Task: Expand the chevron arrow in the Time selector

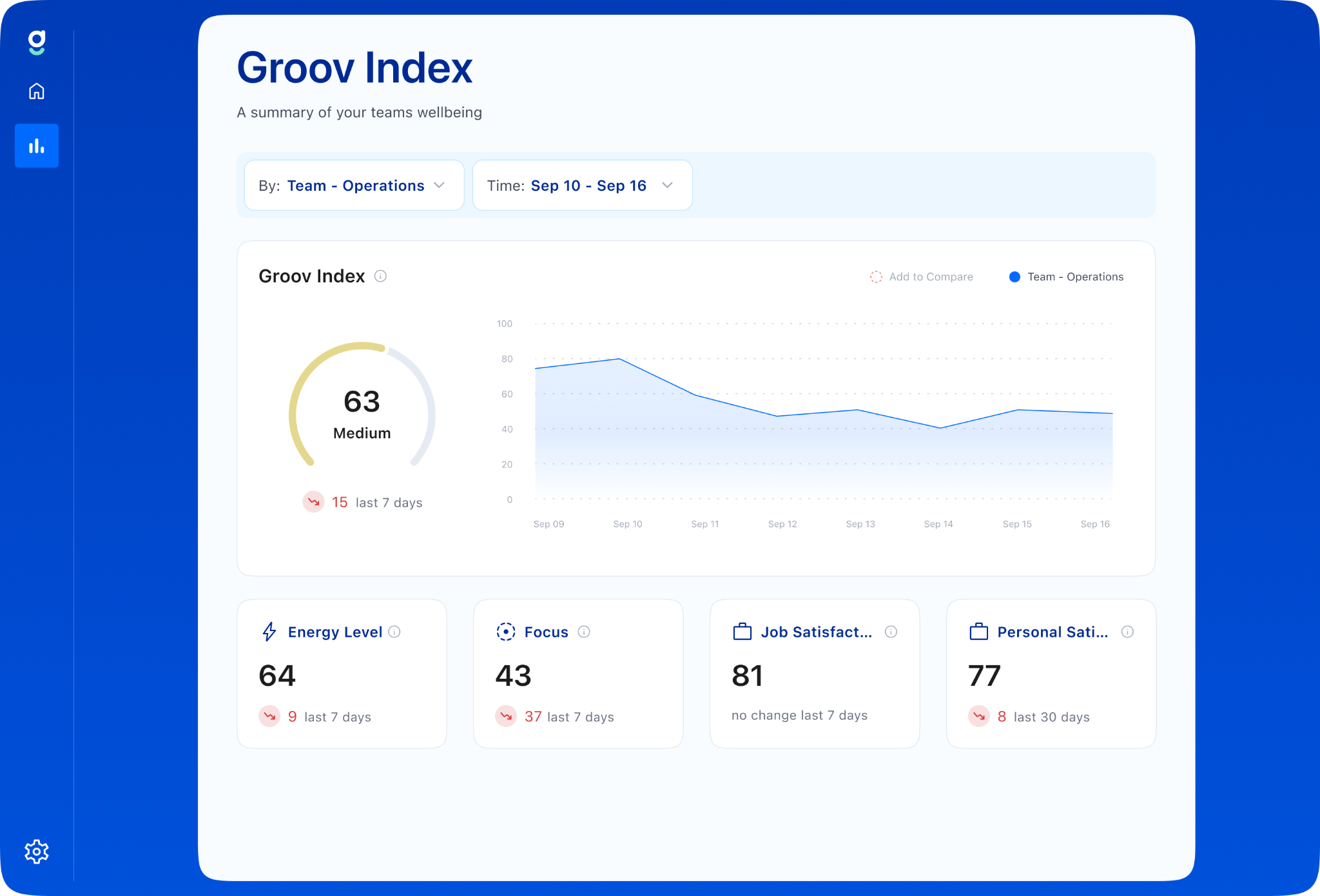Action: click(668, 185)
